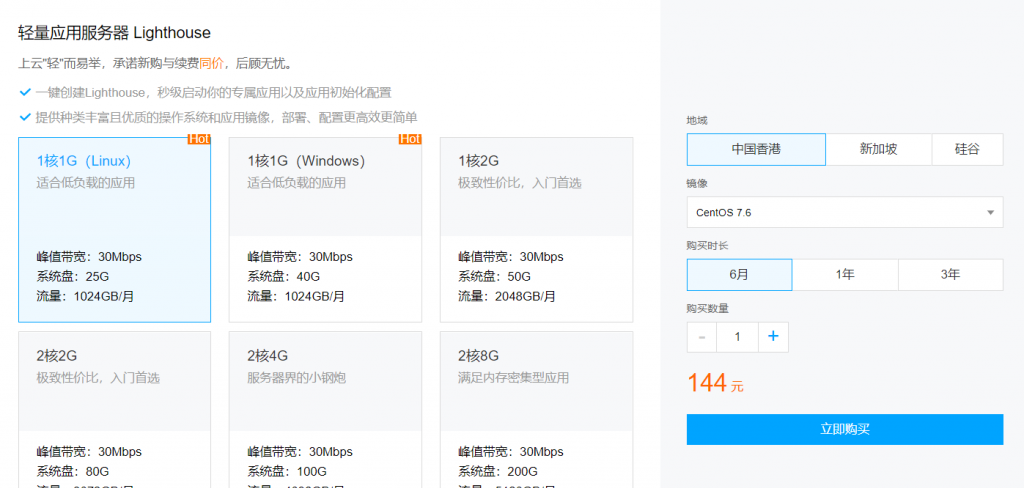
Task: Decrease quantity with the minus button
Action: pos(702,337)
